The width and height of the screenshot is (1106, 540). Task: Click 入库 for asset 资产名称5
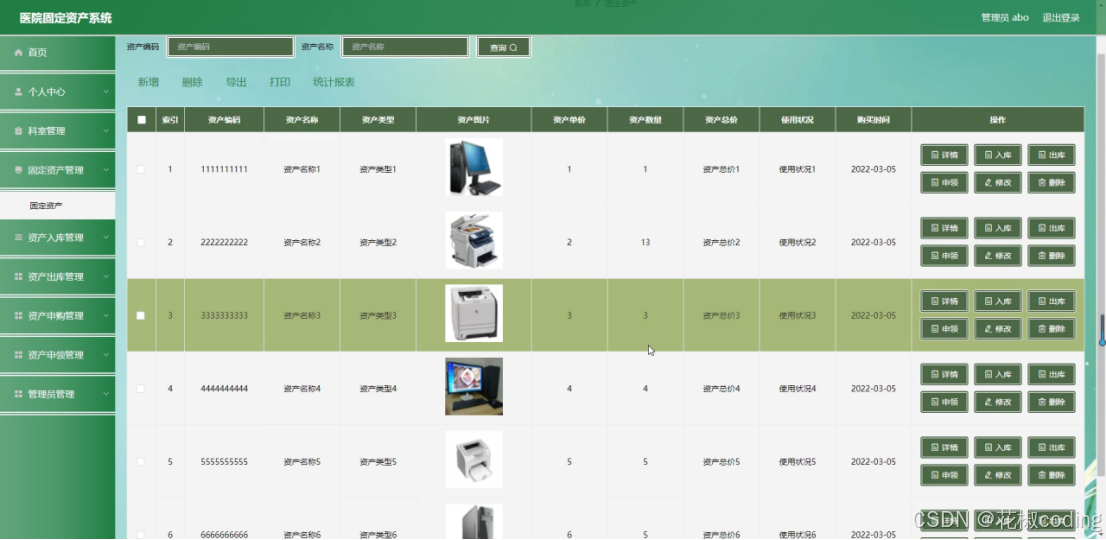point(997,447)
